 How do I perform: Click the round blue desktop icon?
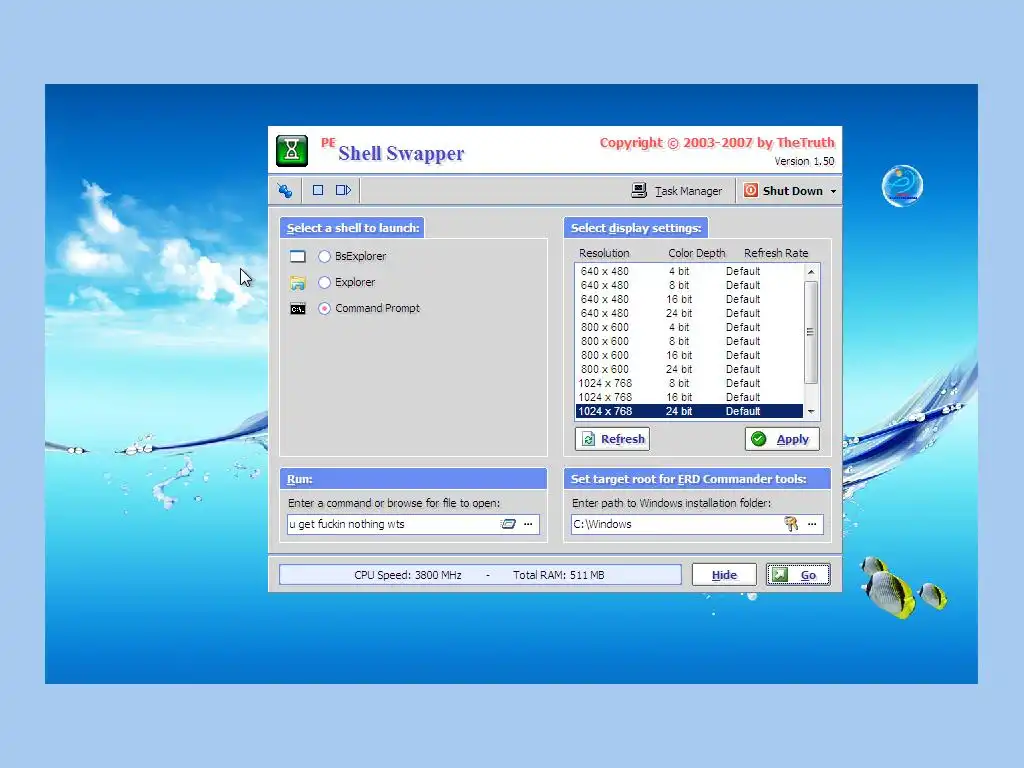[902, 186]
